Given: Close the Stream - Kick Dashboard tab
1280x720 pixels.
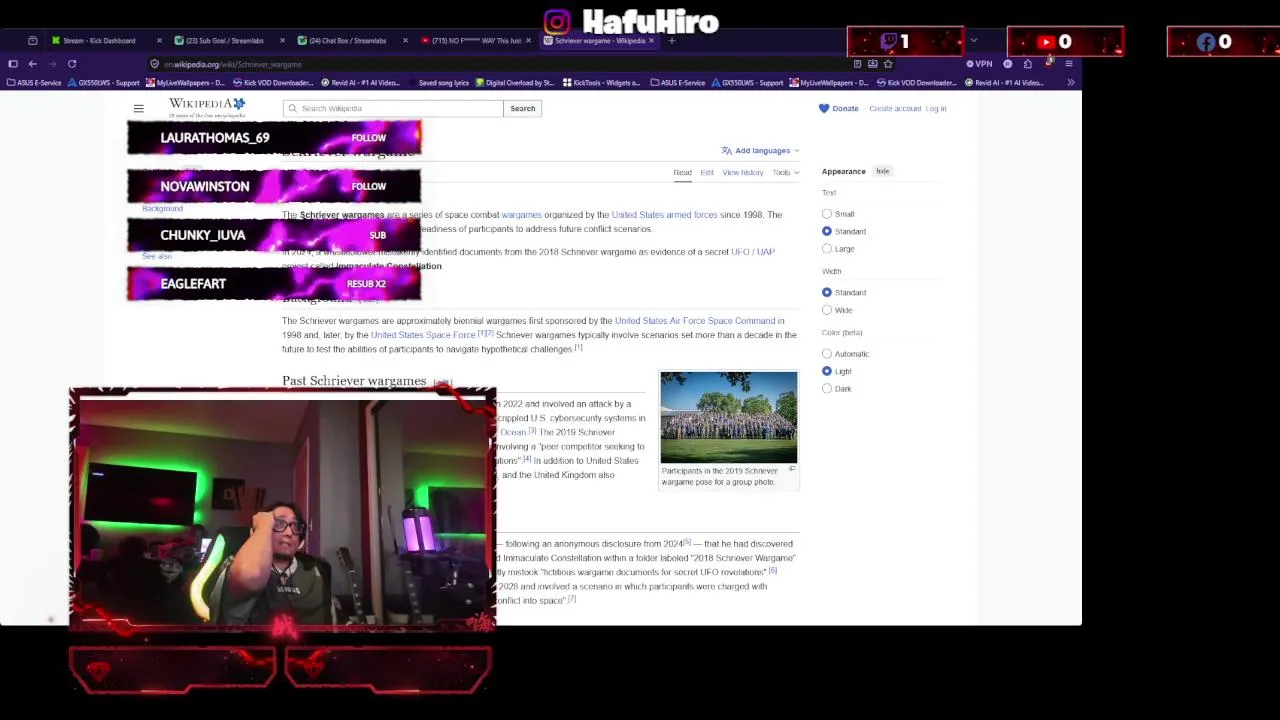Looking at the screenshot, I should [x=159, y=41].
